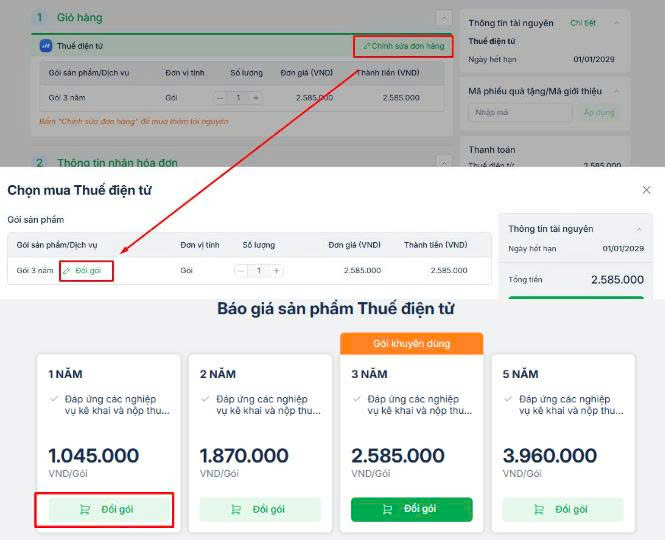Click the cart icon in the 1 NĂM plan

(x=85, y=509)
